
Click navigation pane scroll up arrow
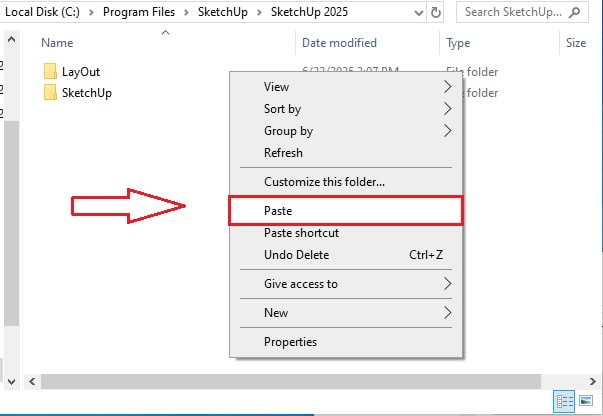pyautogui.click(x=12, y=39)
